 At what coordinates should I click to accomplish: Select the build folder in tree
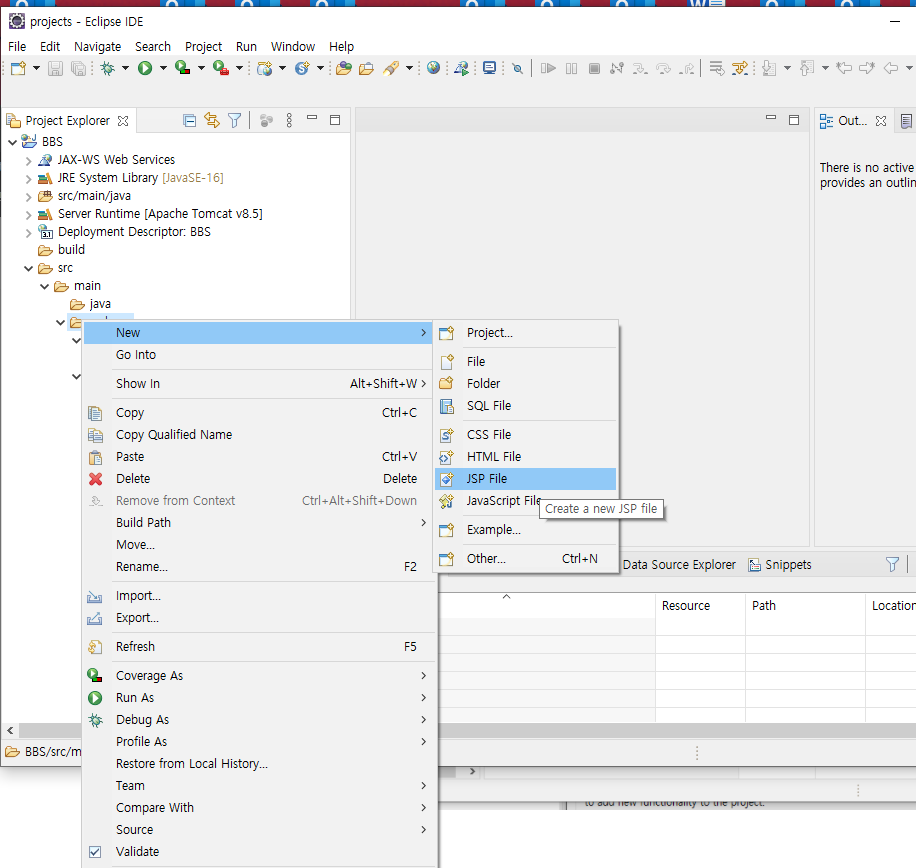[x=62, y=250]
